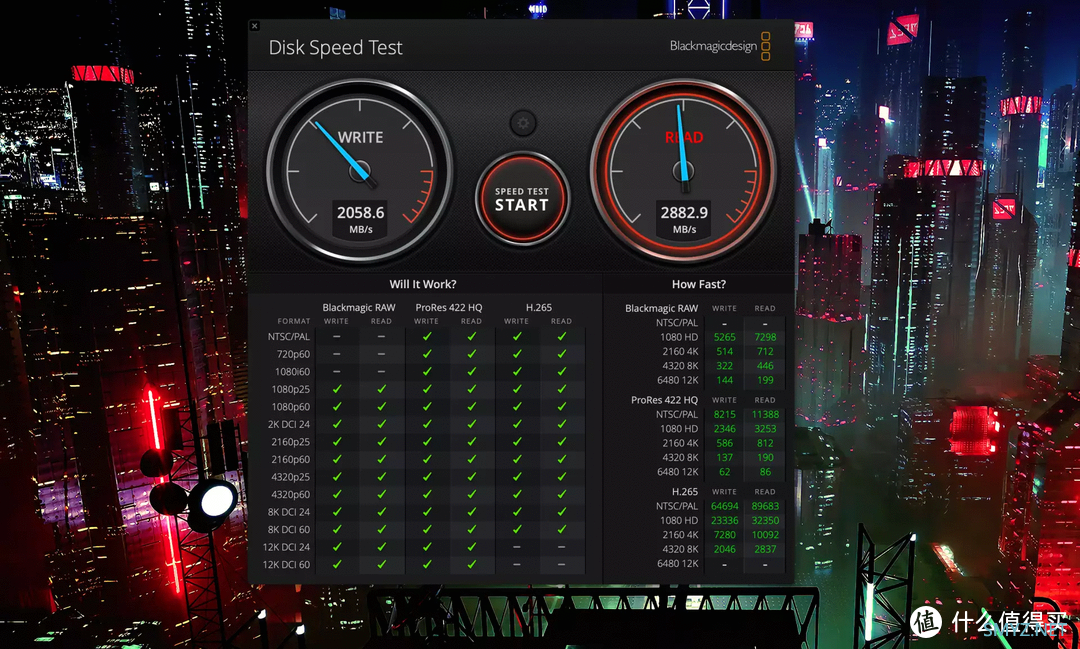Click the 190 ProRes 4320 8K read value
1080x649 pixels.
pyautogui.click(x=765, y=457)
